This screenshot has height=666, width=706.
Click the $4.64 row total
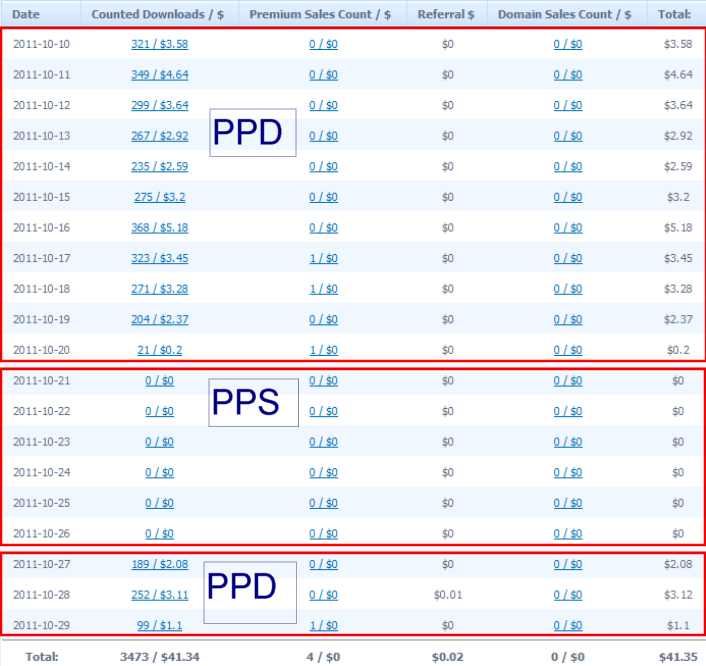point(678,75)
